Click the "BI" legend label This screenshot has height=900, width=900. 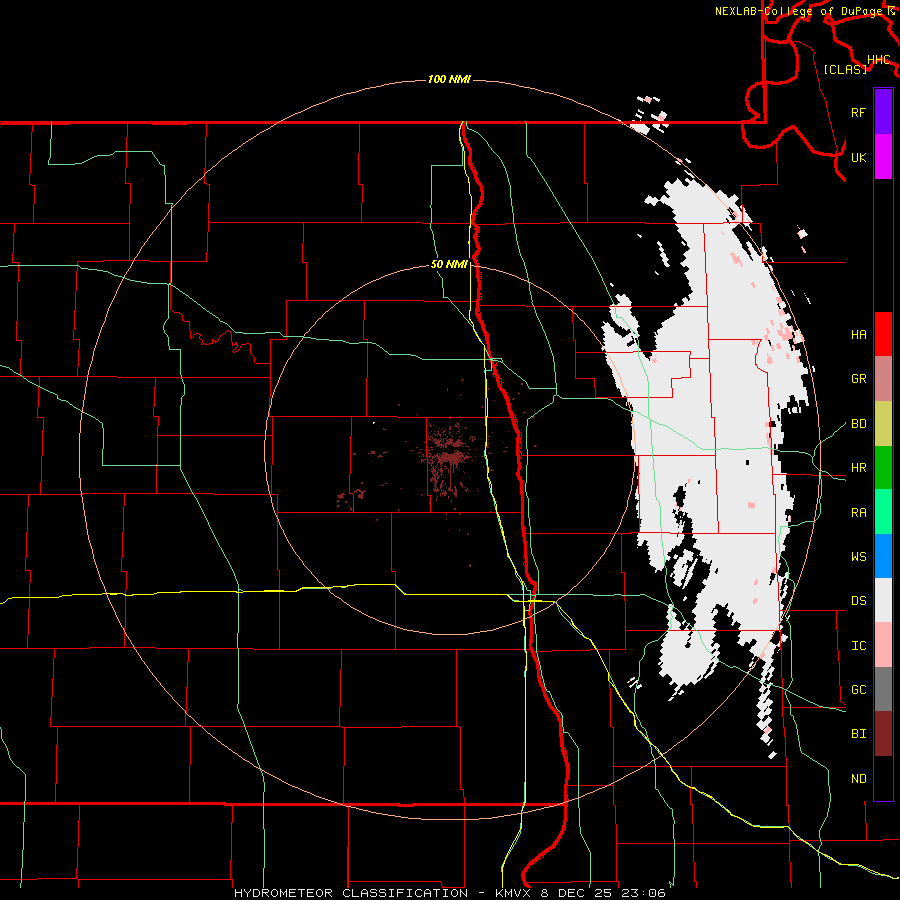coord(858,734)
